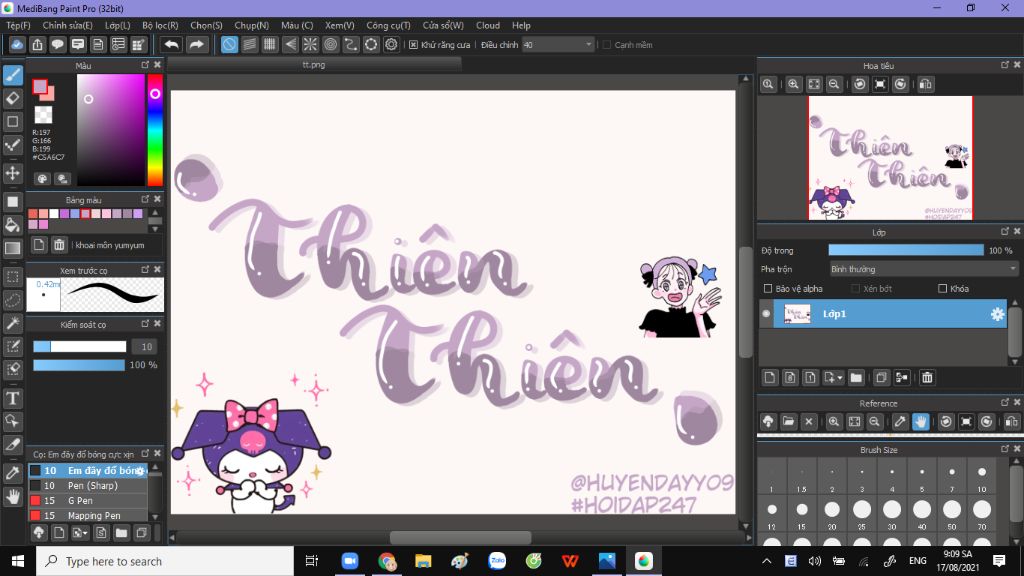This screenshot has width=1024, height=576.
Task: Open Pha trộn blend mode dropdown
Action: (x=923, y=269)
